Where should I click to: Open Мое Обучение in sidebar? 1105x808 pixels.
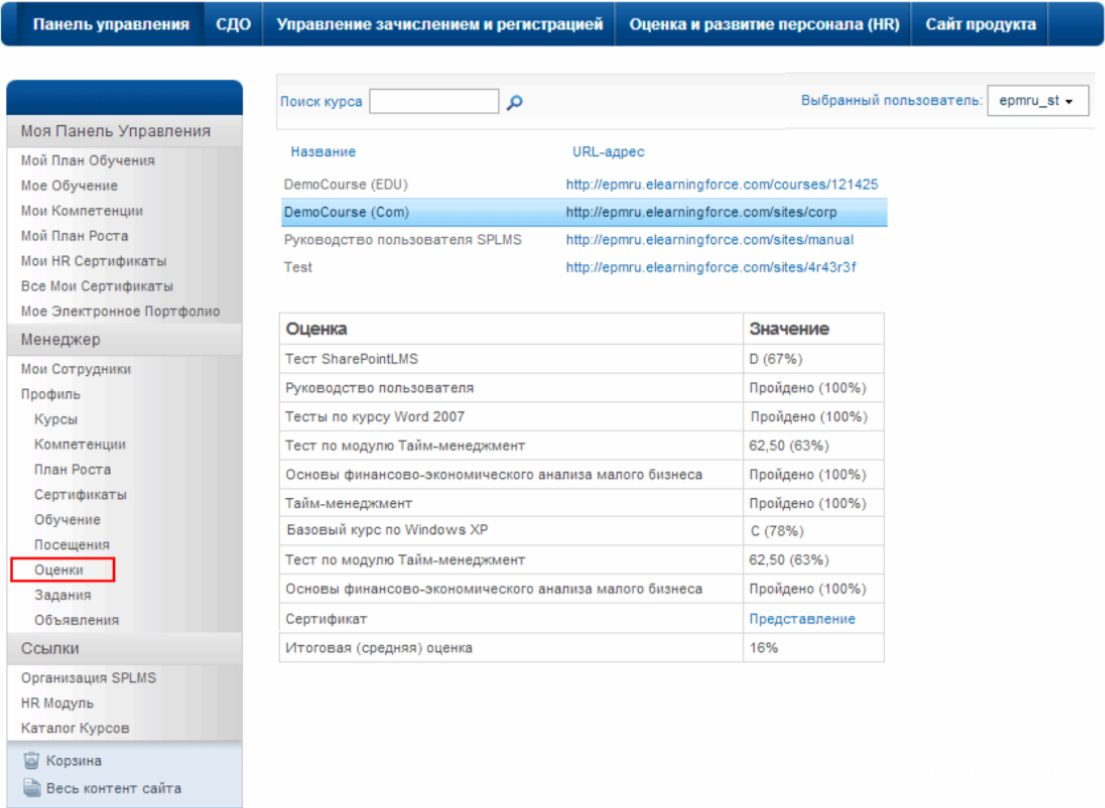69,186
